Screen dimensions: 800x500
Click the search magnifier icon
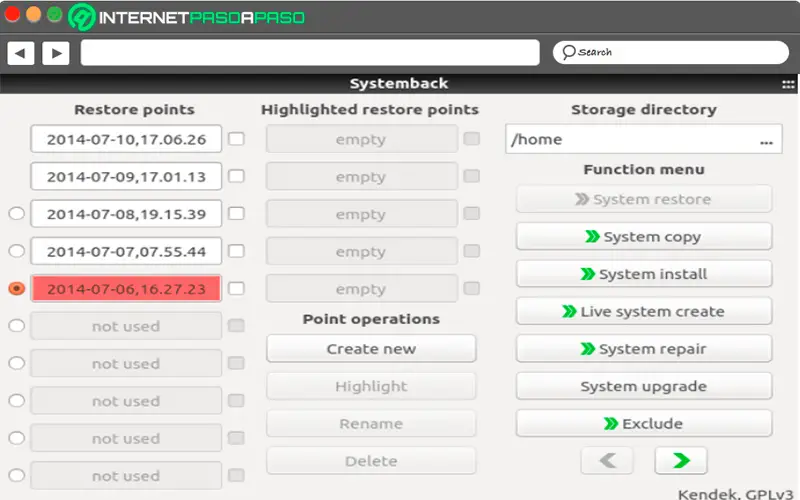click(568, 52)
